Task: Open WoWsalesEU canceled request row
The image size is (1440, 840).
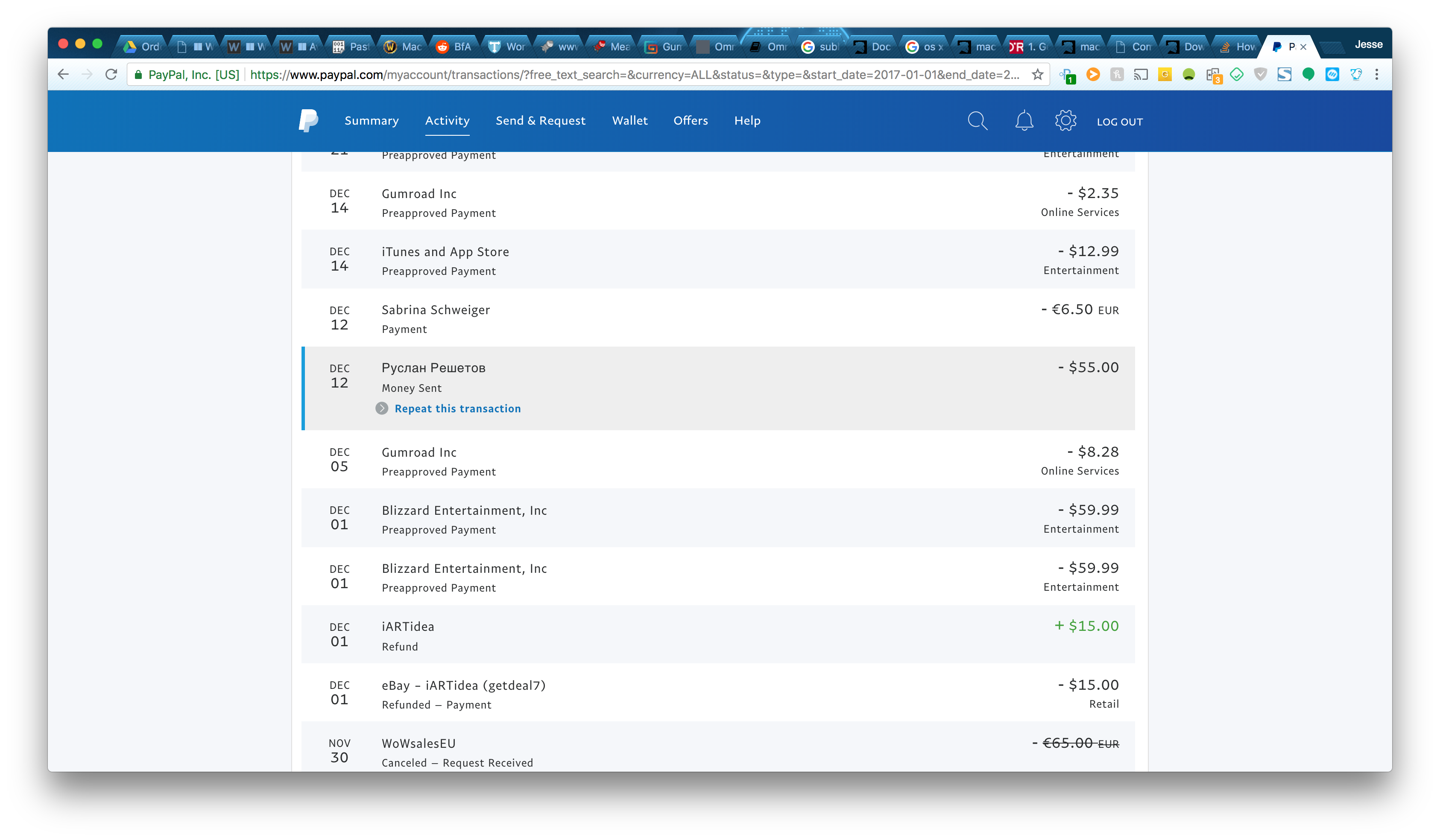Action: tap(718, 747)
